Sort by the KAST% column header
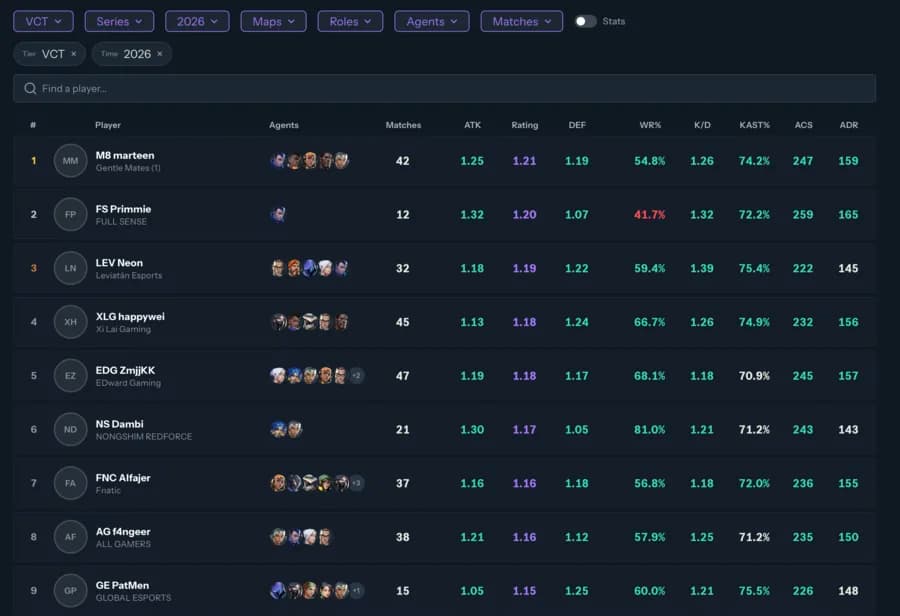The height and width of the screenshot is (616, 900). [754, 125]
